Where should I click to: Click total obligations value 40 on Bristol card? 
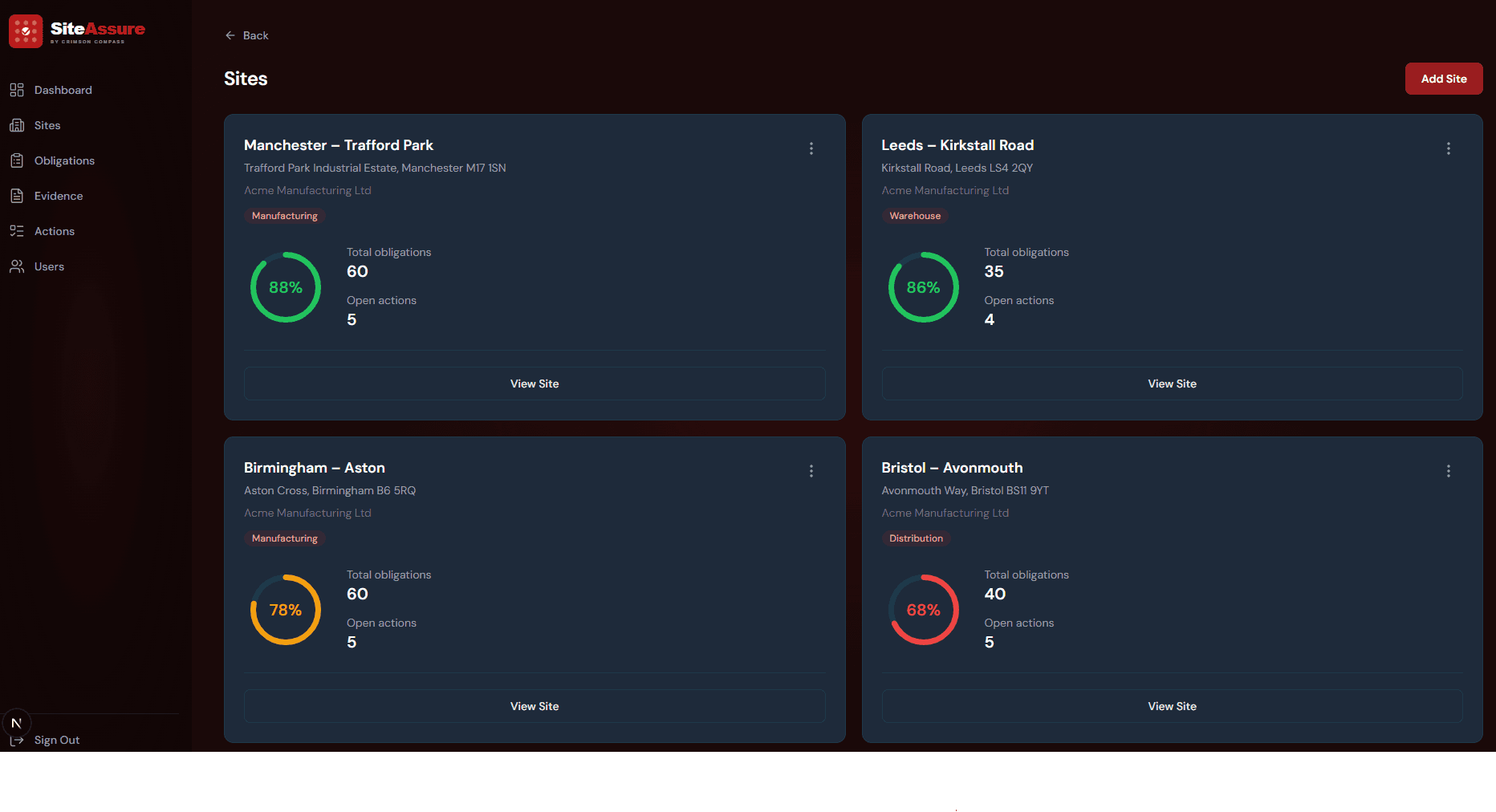tap(995, 594)
